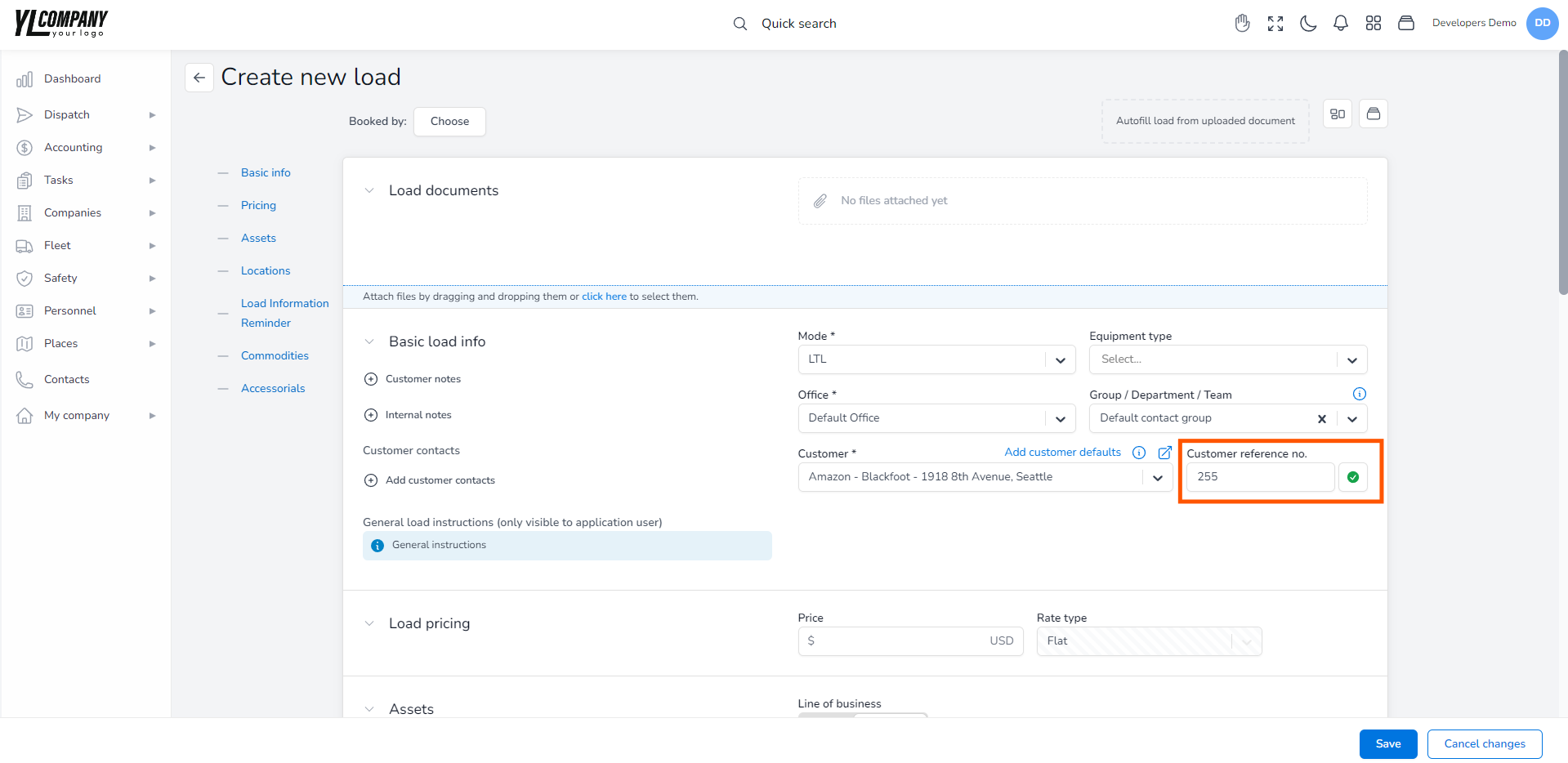Click 'click here' file select link
This screenshot has height=763, width=1568.
604,297
